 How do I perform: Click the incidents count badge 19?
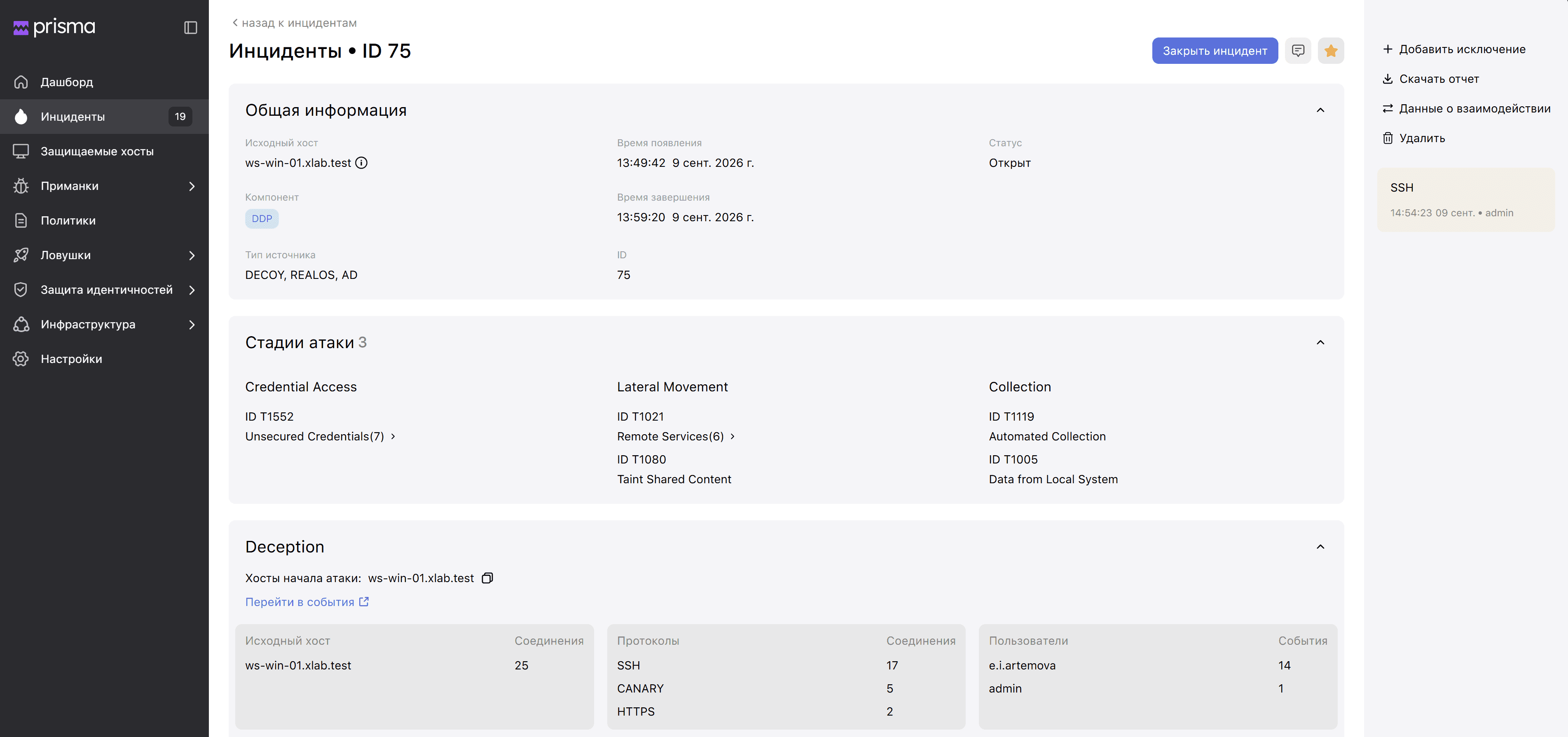click(180, 116)
